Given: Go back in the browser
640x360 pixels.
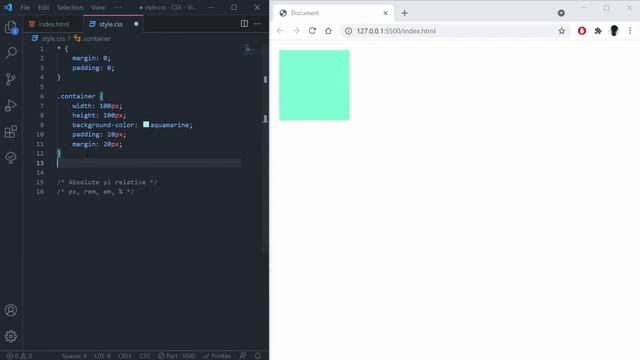Looking at the screenshot, I should tap(280, 31).
